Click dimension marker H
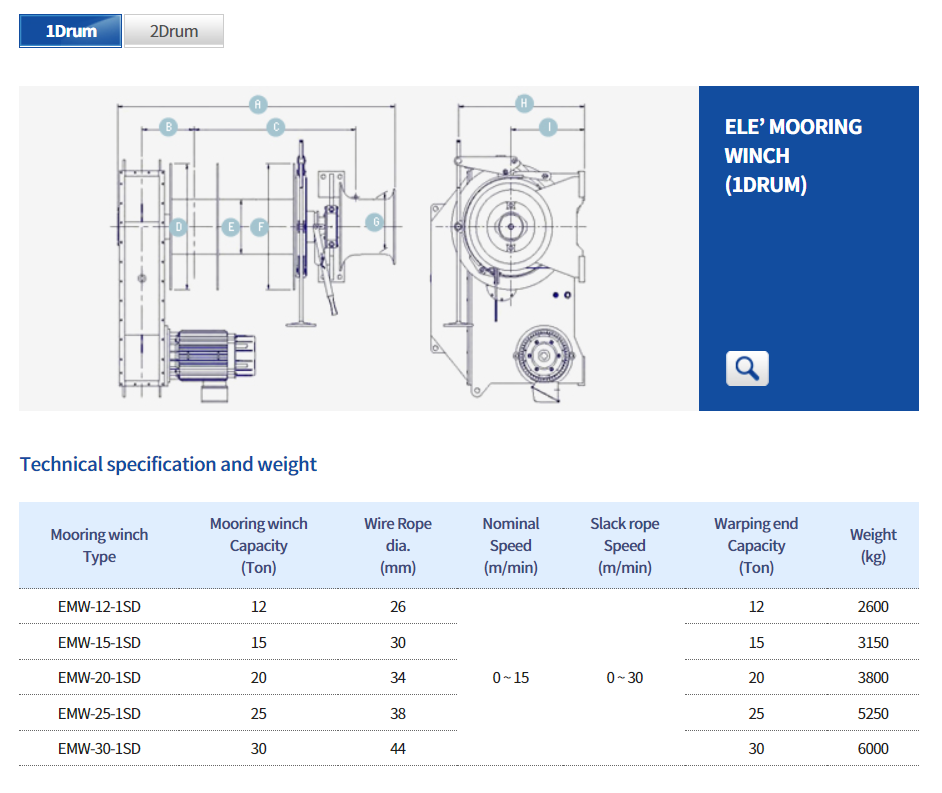Screen dimensions: 942x793 click(x=524, y=103)
